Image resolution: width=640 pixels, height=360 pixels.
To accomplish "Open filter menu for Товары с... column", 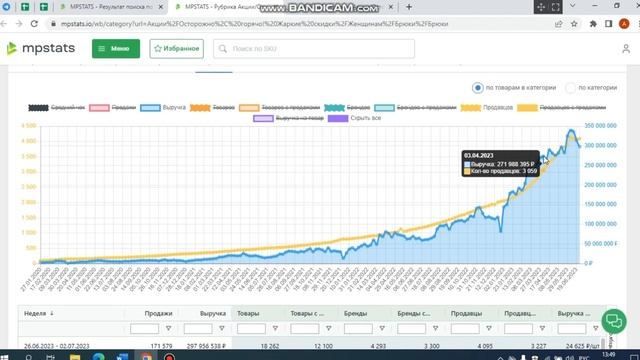I will [329, 328].
